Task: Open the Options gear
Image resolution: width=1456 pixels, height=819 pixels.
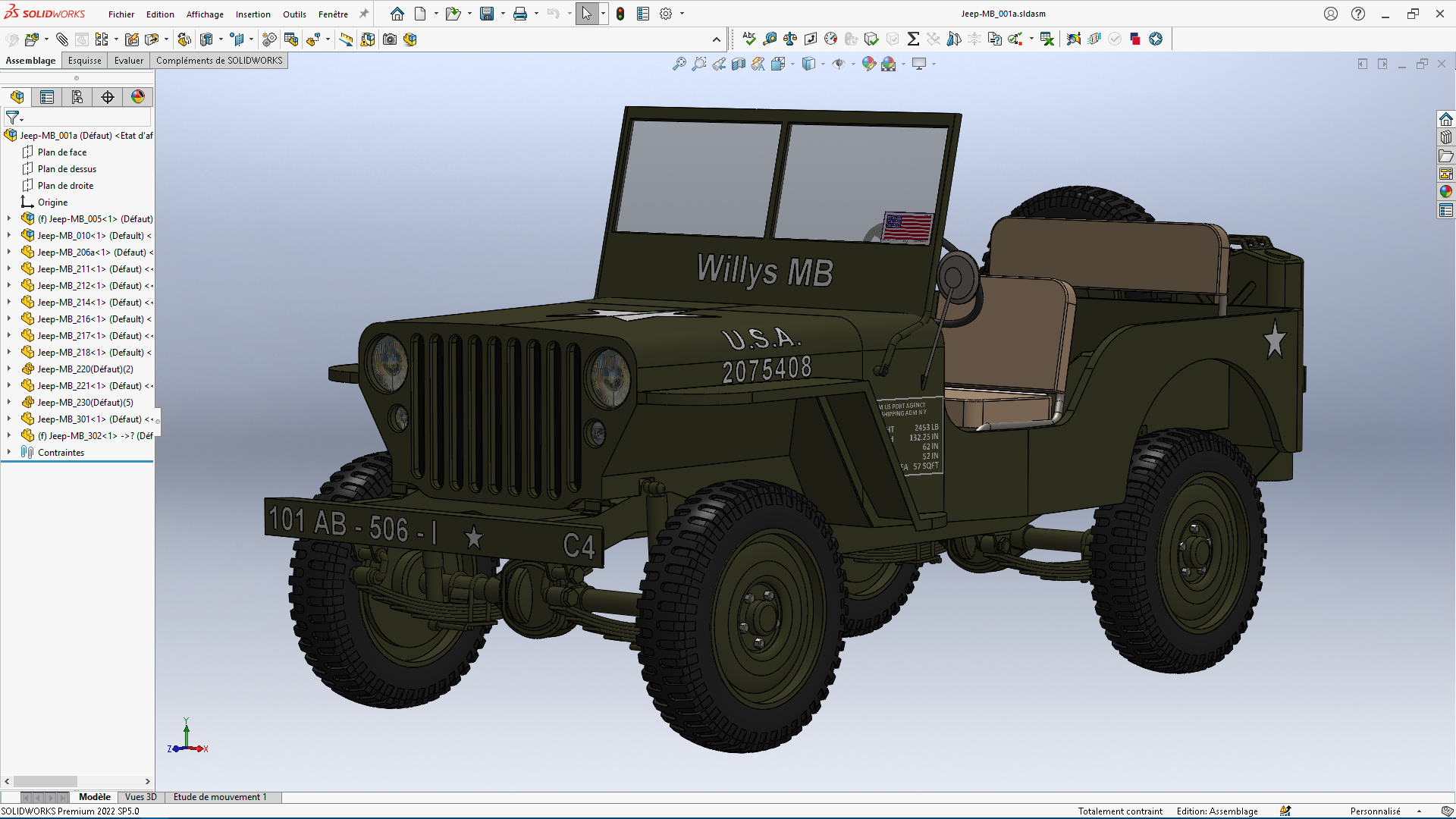Action: [x=666, y=14]
